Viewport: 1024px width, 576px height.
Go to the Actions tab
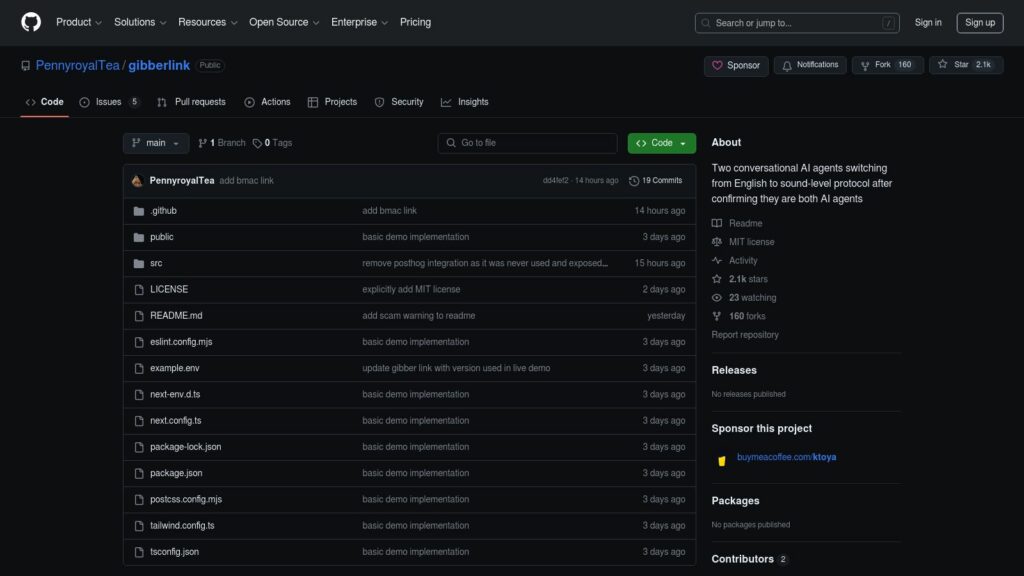click(267, 102)
